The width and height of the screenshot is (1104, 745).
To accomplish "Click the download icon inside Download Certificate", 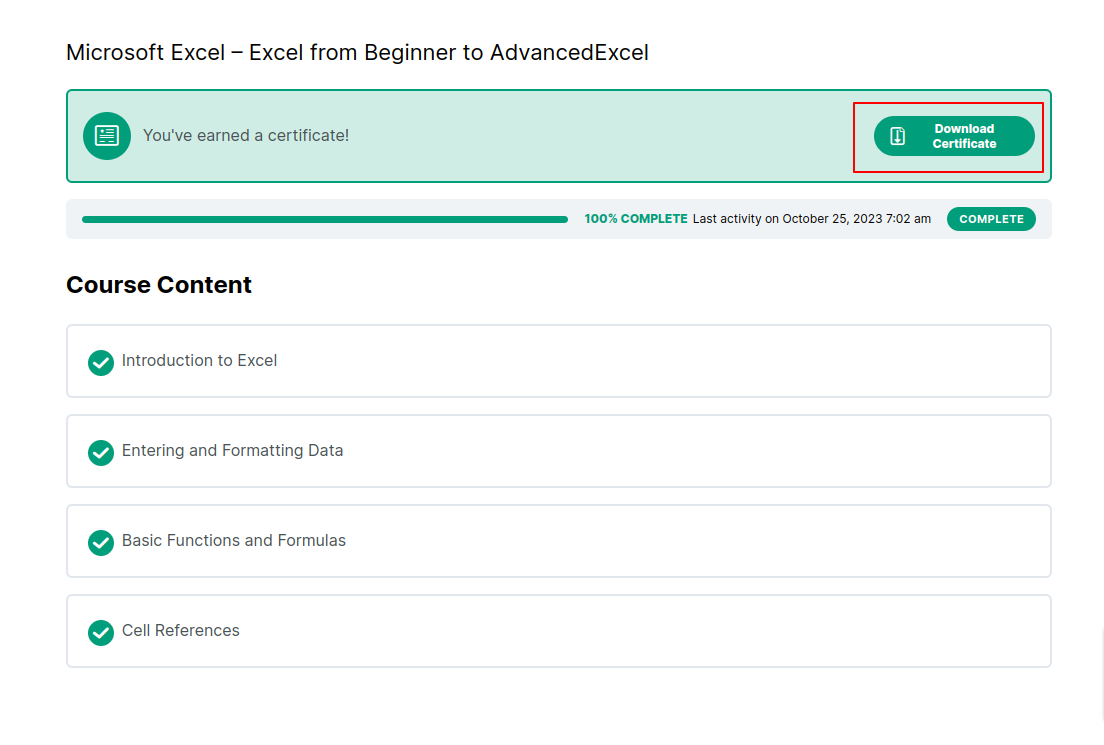I will coord(898,136).
